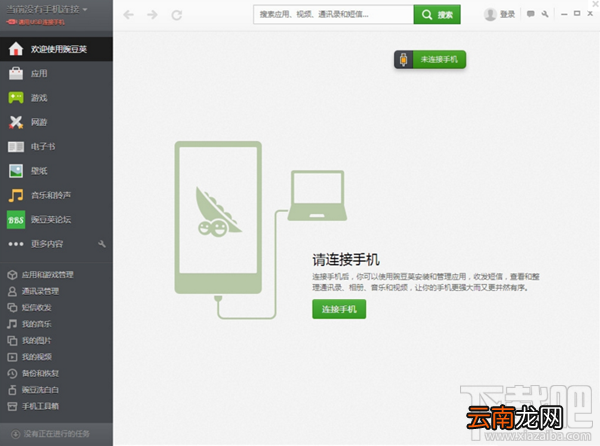Open the feedback speech bubble icon
This screenshot has width=600, height=446.
click(530, 14)
